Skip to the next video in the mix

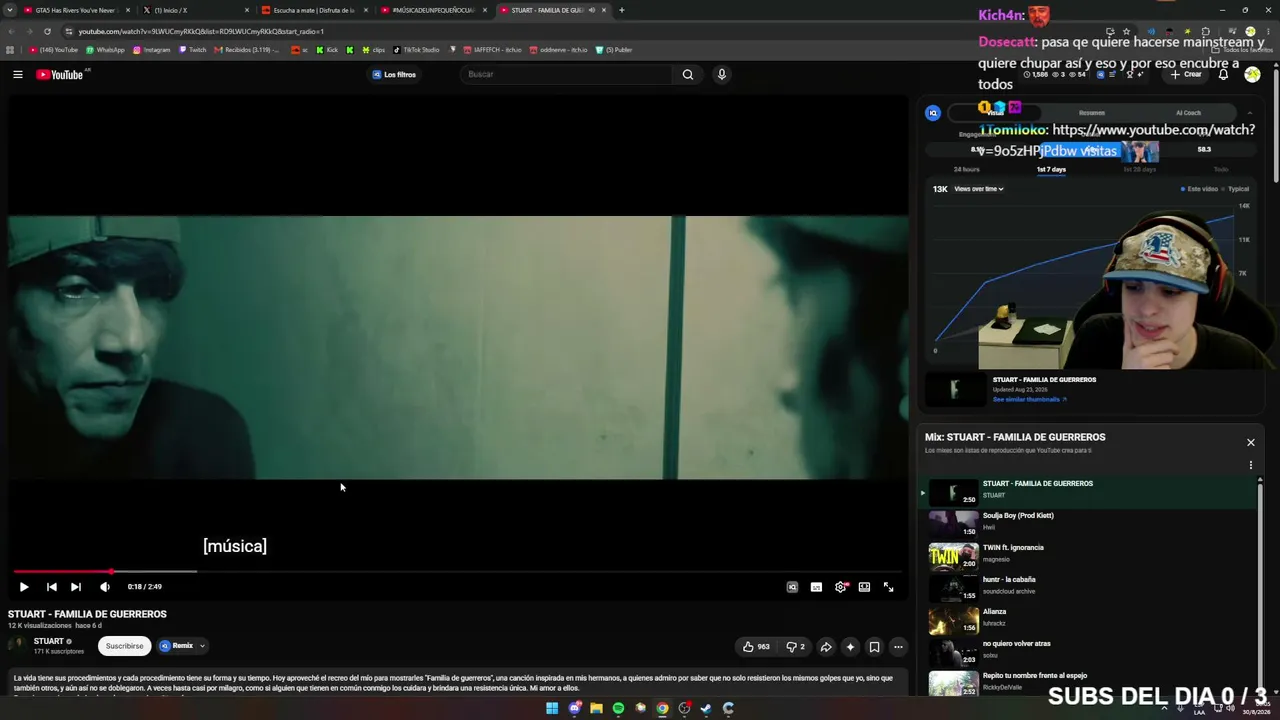(x=76, y=587)
